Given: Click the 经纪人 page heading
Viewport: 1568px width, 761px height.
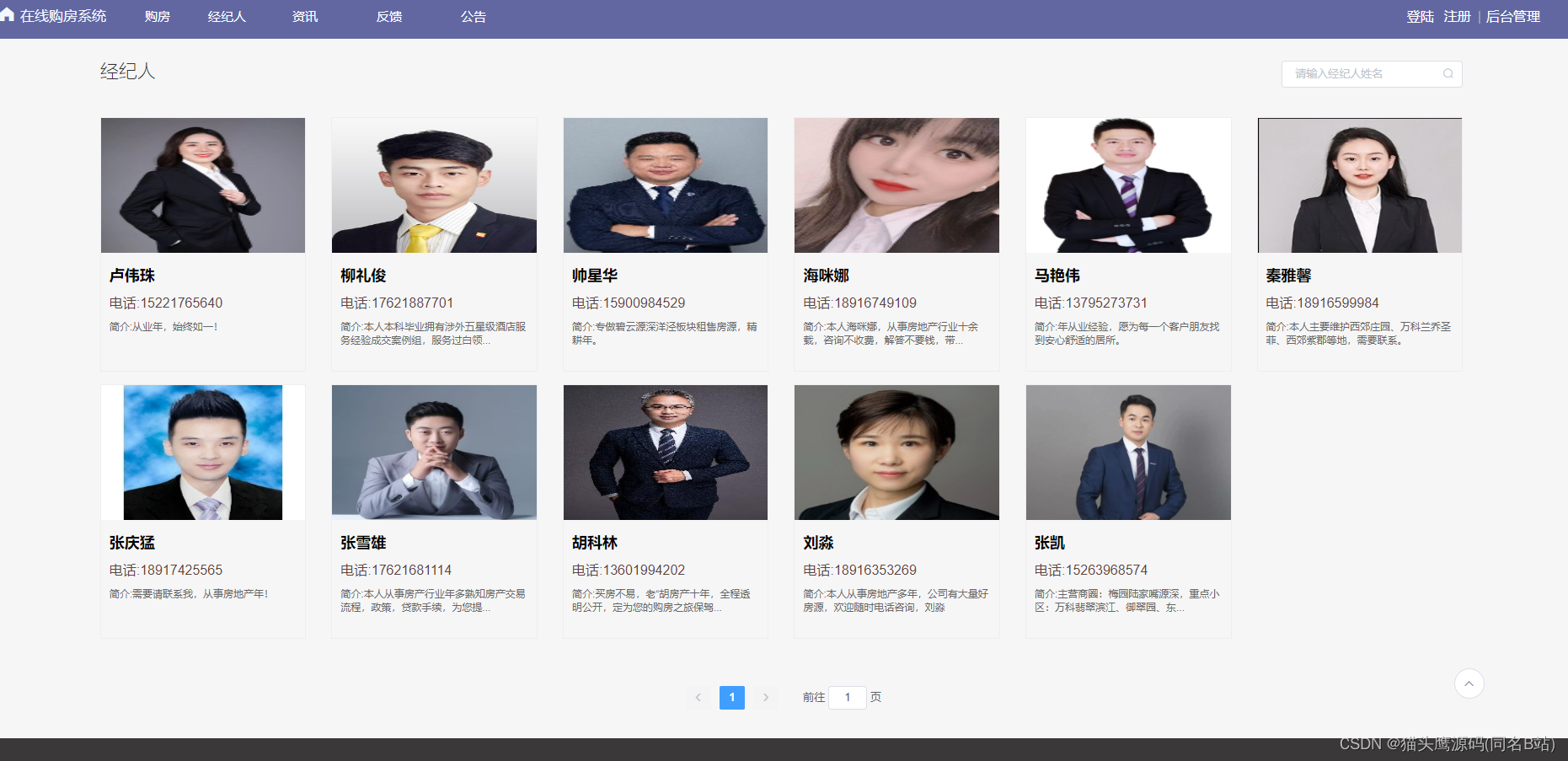Looking at the screenshot, I should coord(128,72).
